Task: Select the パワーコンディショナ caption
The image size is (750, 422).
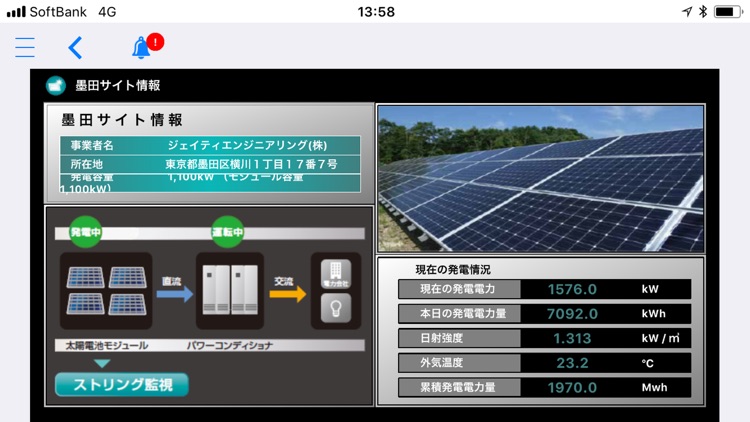Action: tap(230, 345)
